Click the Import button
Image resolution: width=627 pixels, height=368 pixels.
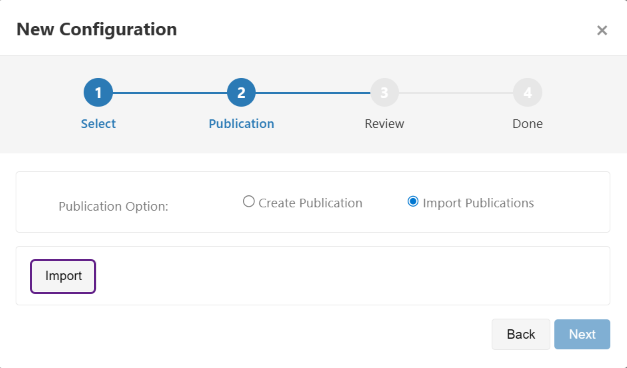click(x=63, y=276)
